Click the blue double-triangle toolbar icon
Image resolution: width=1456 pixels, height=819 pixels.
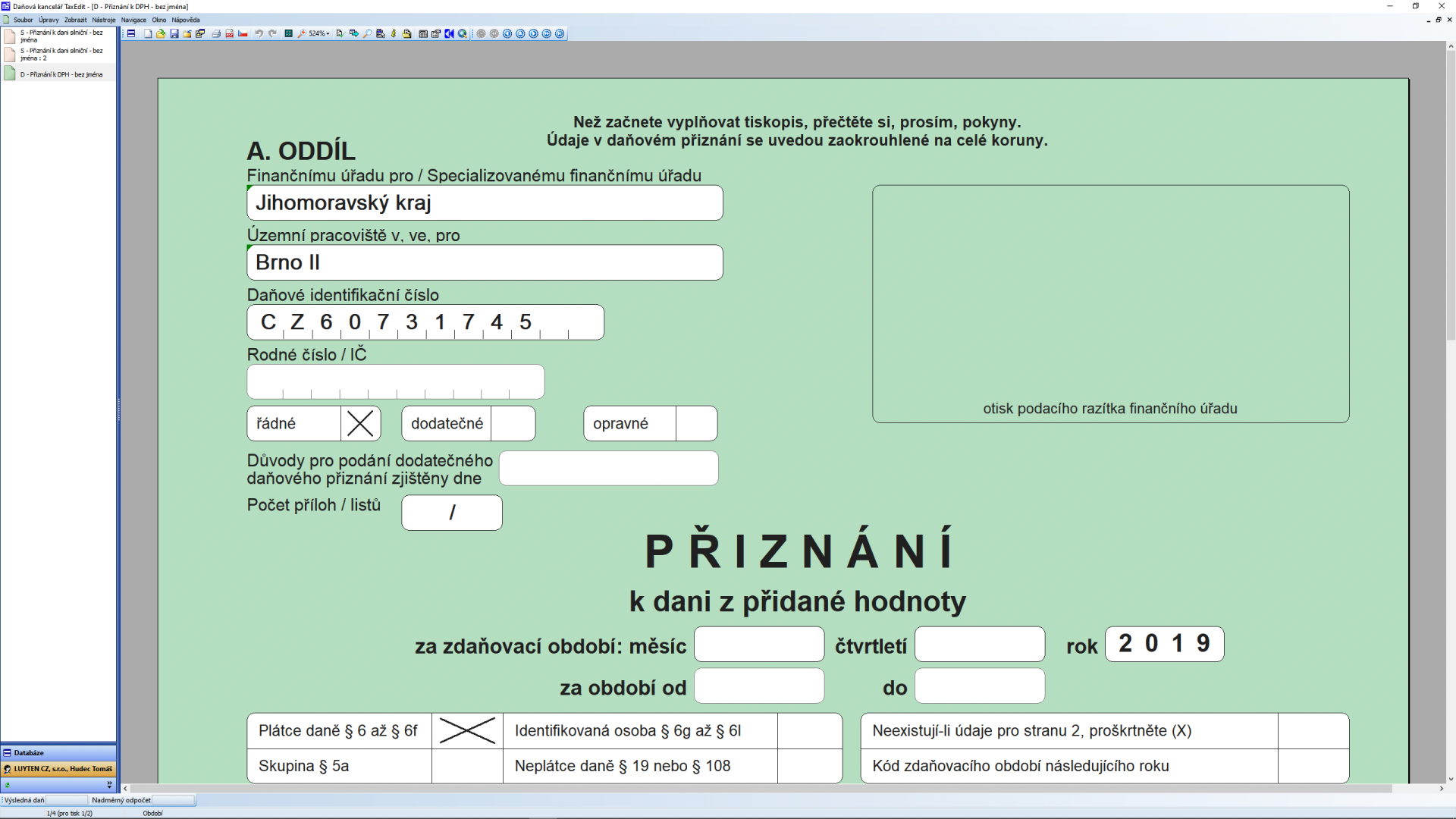click(449, 33)
